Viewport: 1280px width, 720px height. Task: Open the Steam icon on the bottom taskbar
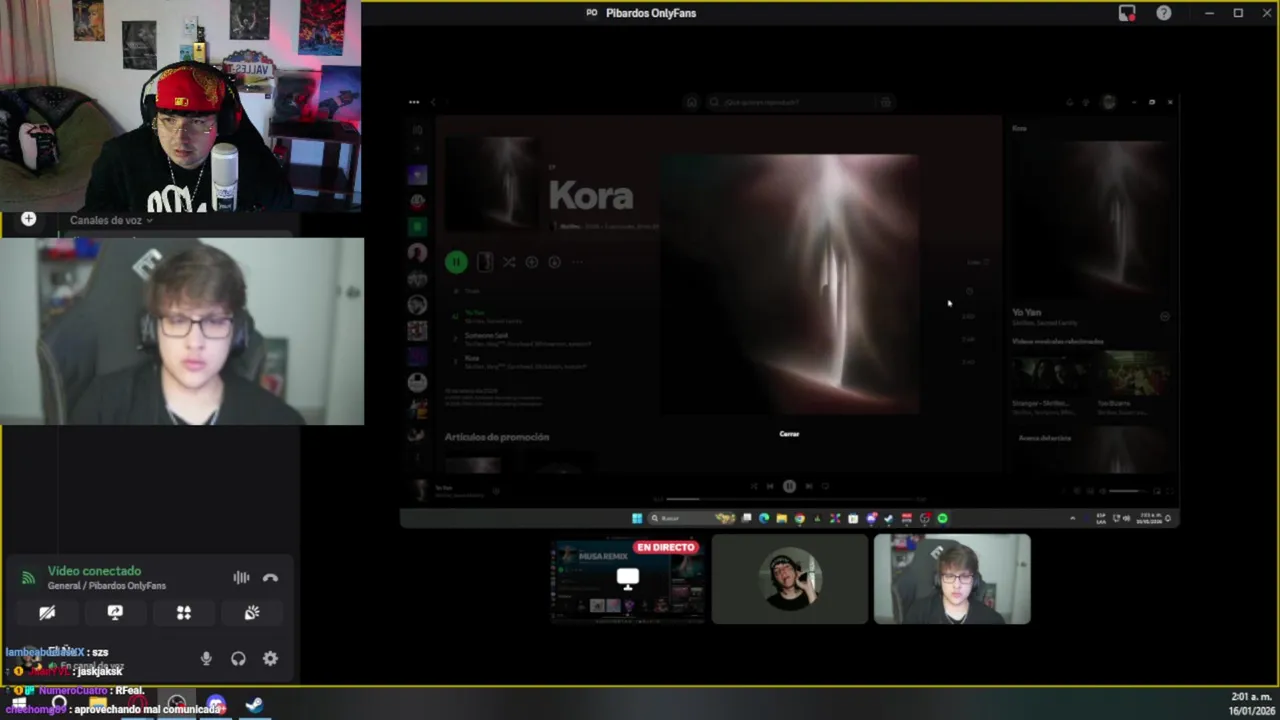254,705
